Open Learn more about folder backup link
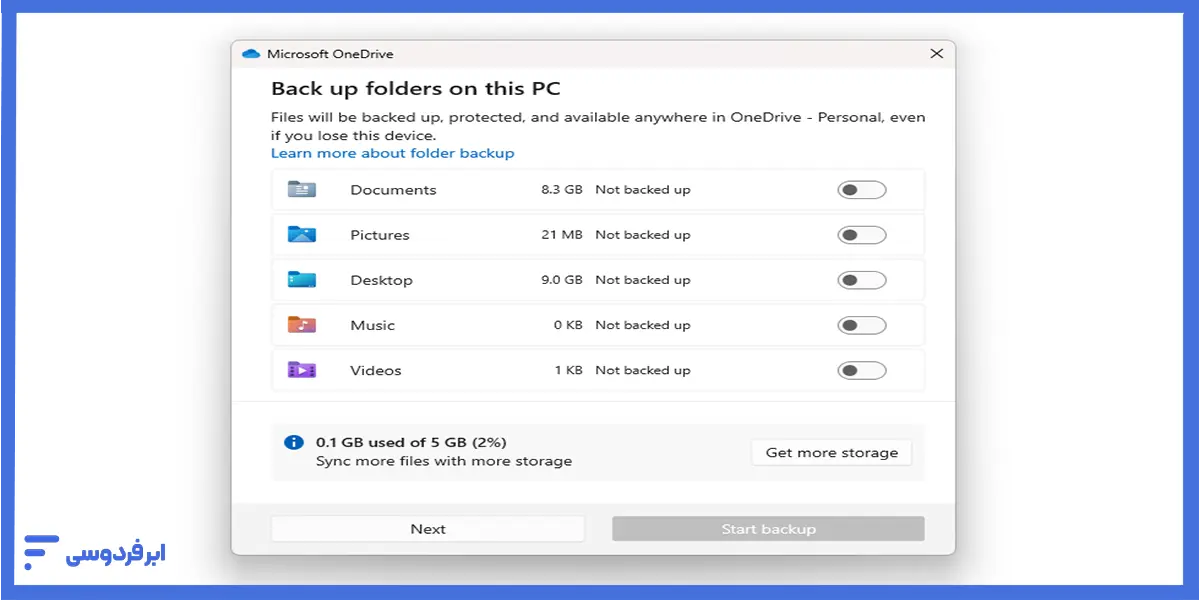 (393, 153)
